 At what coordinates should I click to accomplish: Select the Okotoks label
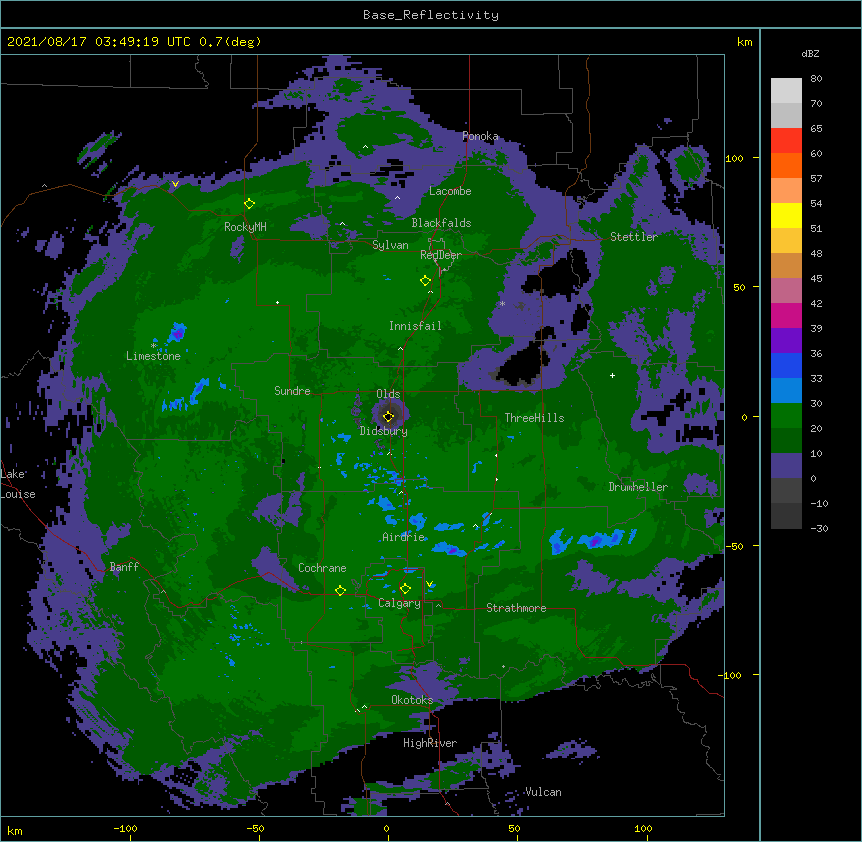point(412,700)
